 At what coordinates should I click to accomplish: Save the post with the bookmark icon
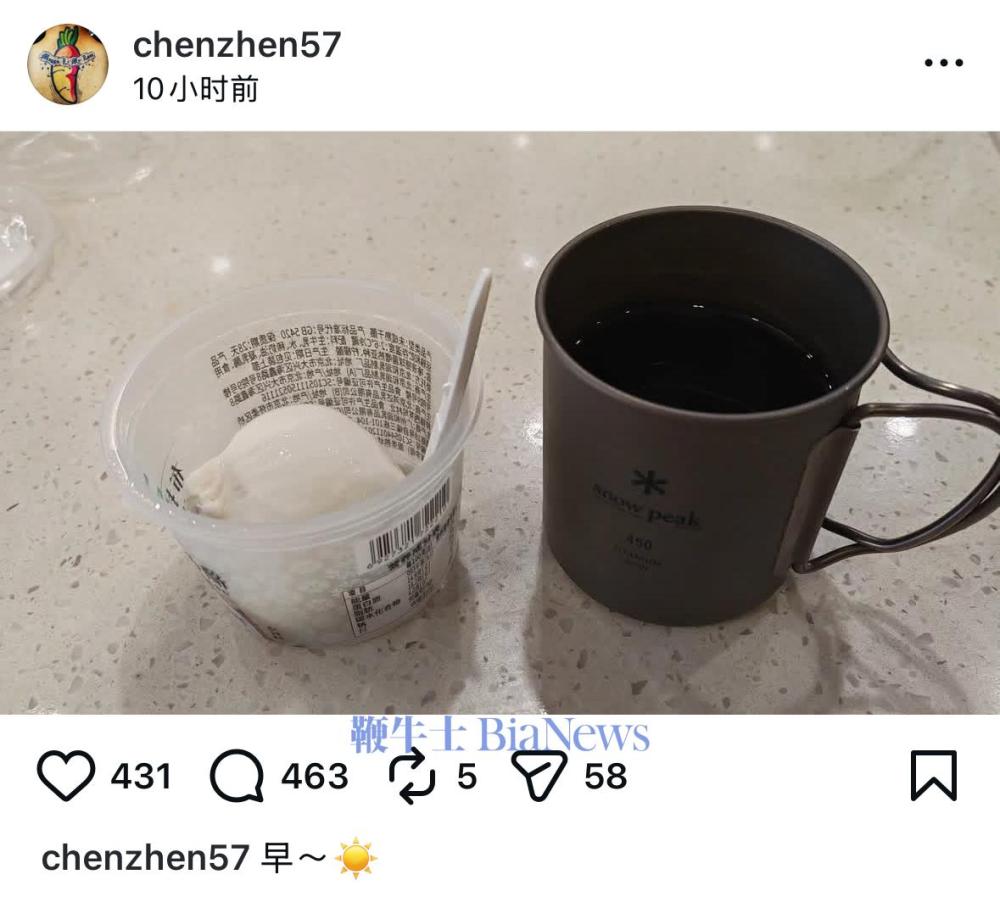click(934, 776)
